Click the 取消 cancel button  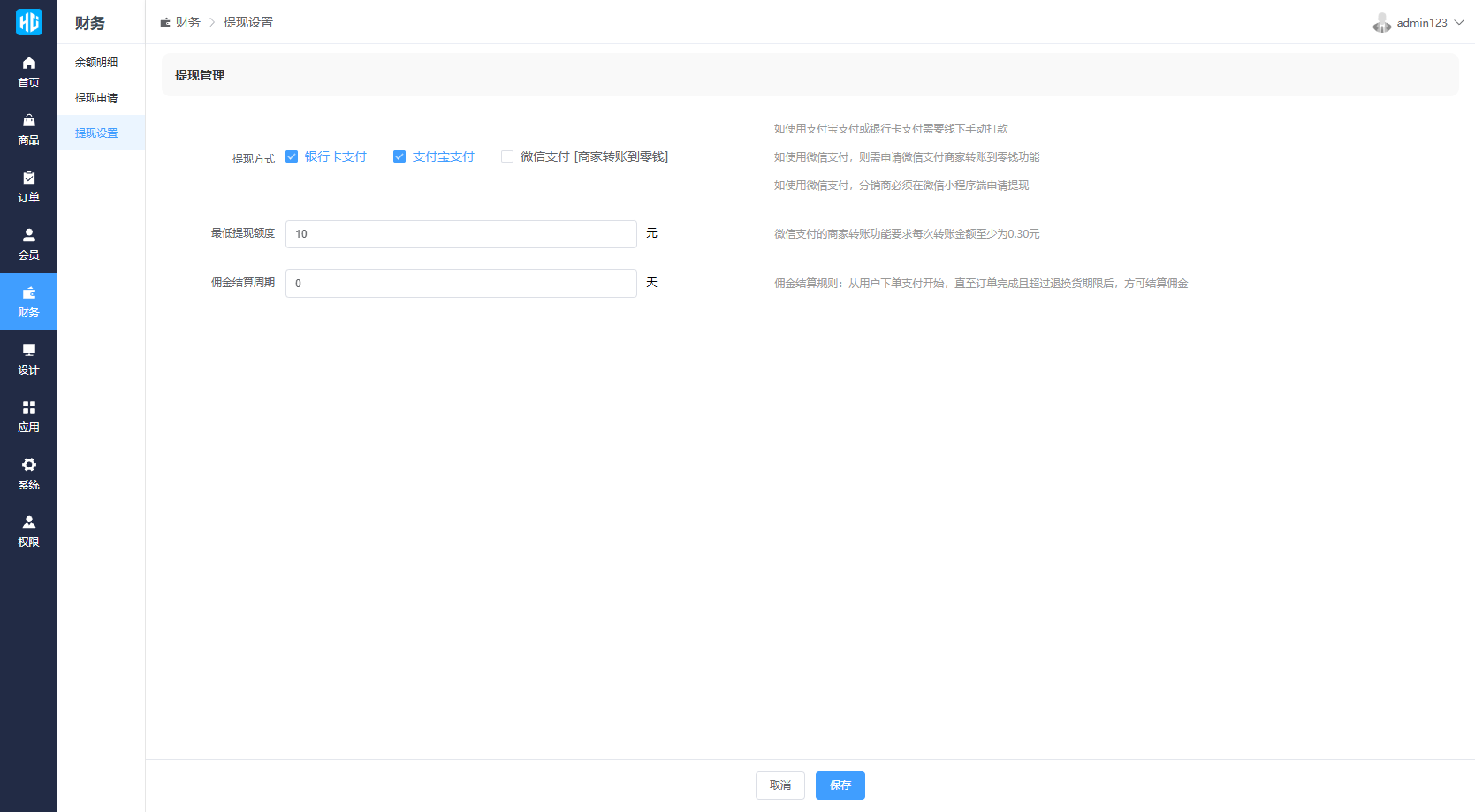click(x=779, y=785)
